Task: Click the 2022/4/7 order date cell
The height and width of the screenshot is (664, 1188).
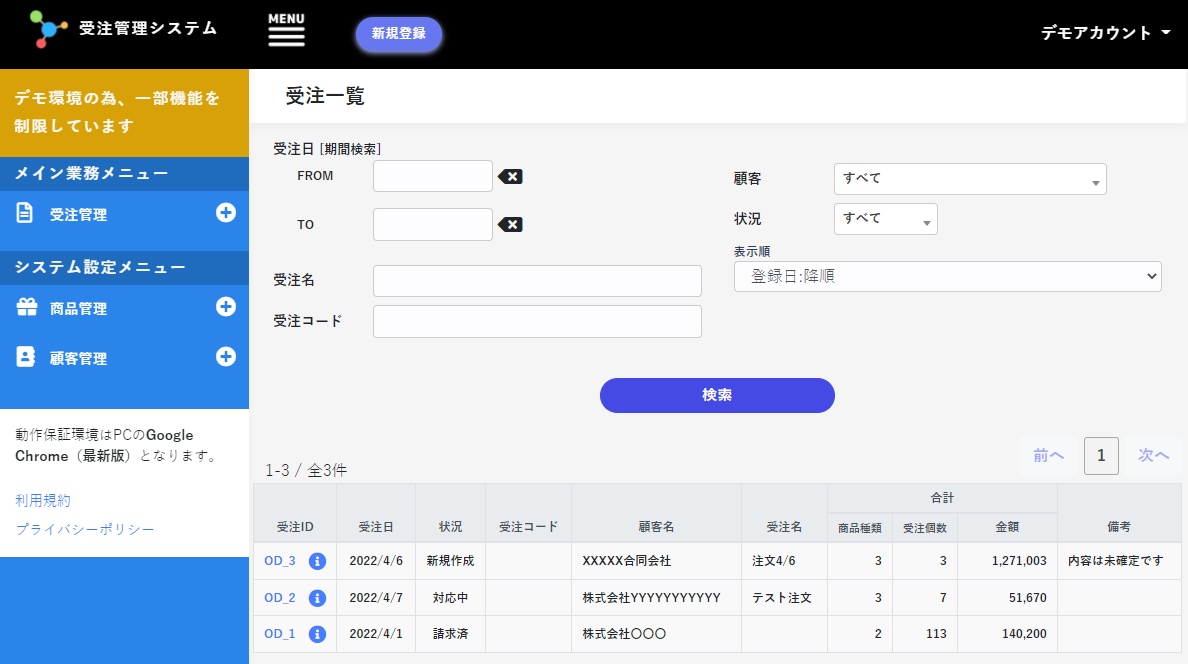Action: point(376,598)
